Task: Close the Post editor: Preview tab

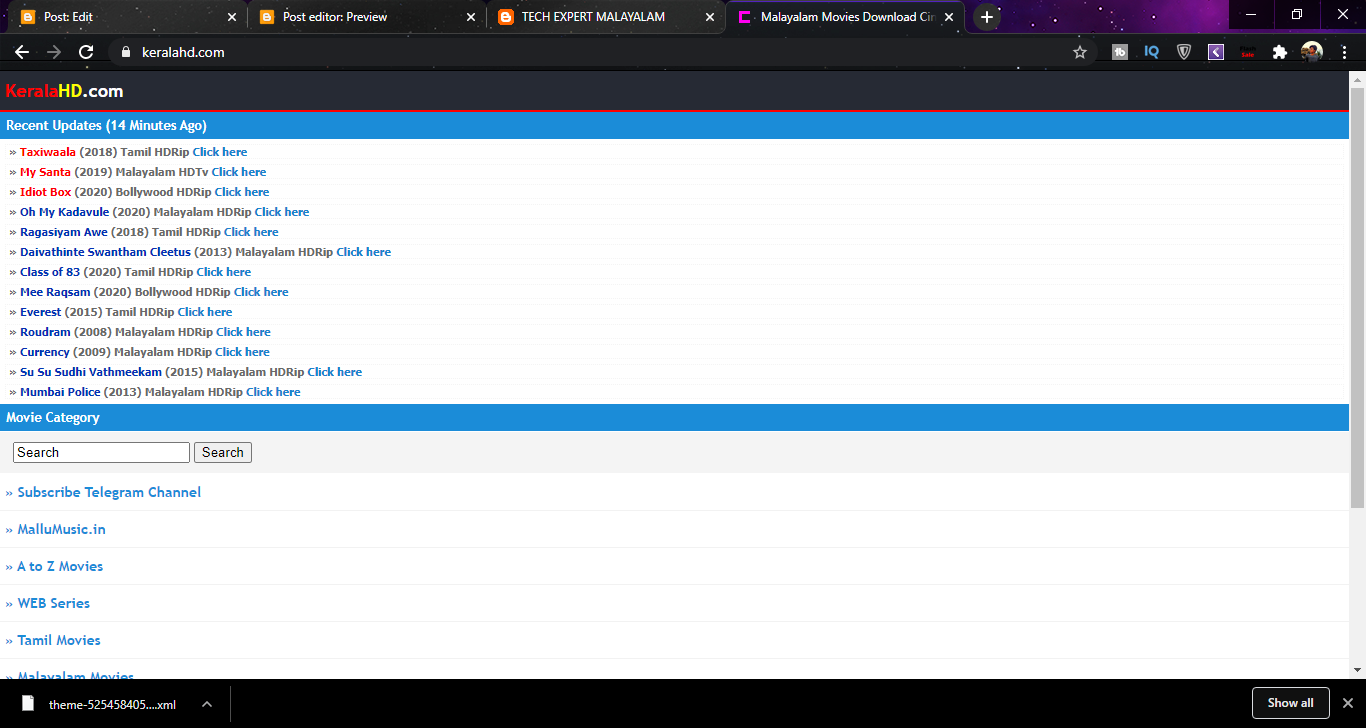Action: pyautogui.click(x=471, y=17)
